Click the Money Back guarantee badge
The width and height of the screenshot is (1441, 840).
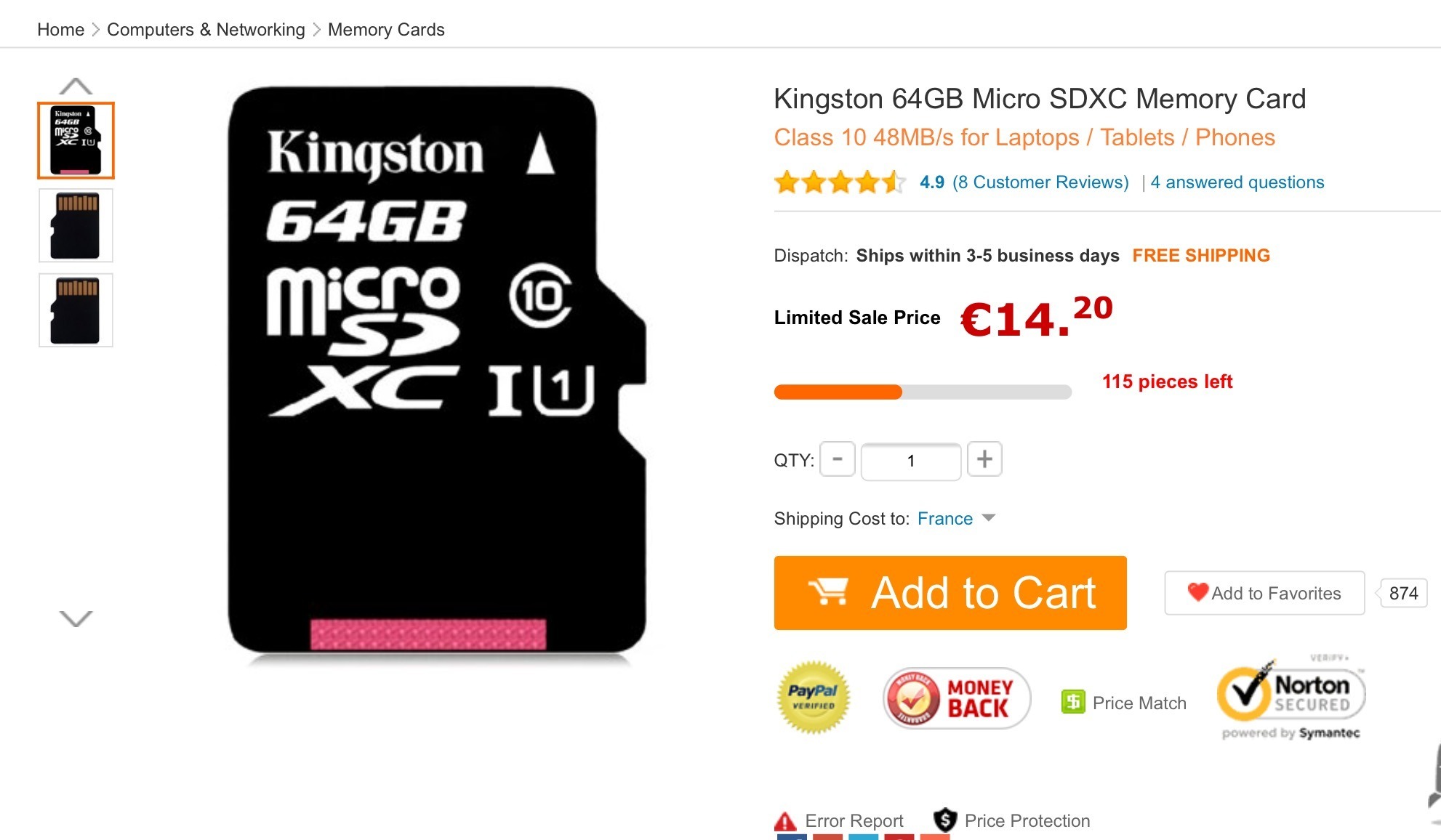957,698
